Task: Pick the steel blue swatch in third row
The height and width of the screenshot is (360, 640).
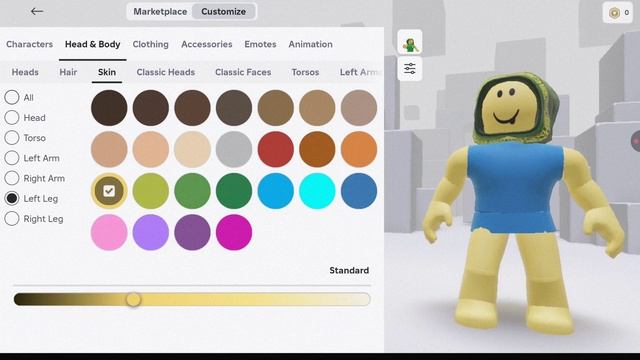Action: [x=359, y=191]
